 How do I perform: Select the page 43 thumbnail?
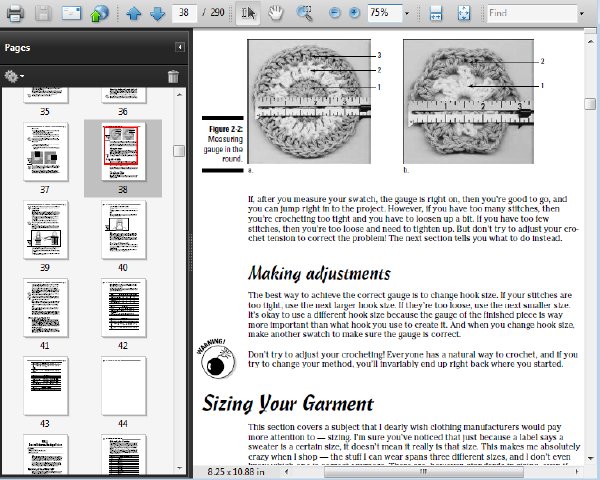tap(46, 386)
